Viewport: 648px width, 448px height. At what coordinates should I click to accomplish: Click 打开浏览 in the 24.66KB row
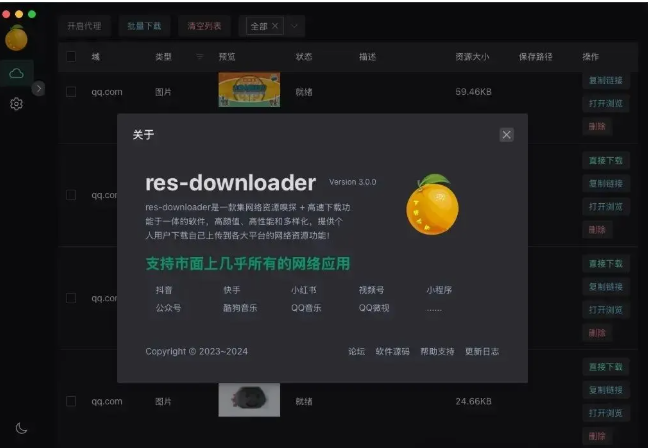(x=606, y=413)
